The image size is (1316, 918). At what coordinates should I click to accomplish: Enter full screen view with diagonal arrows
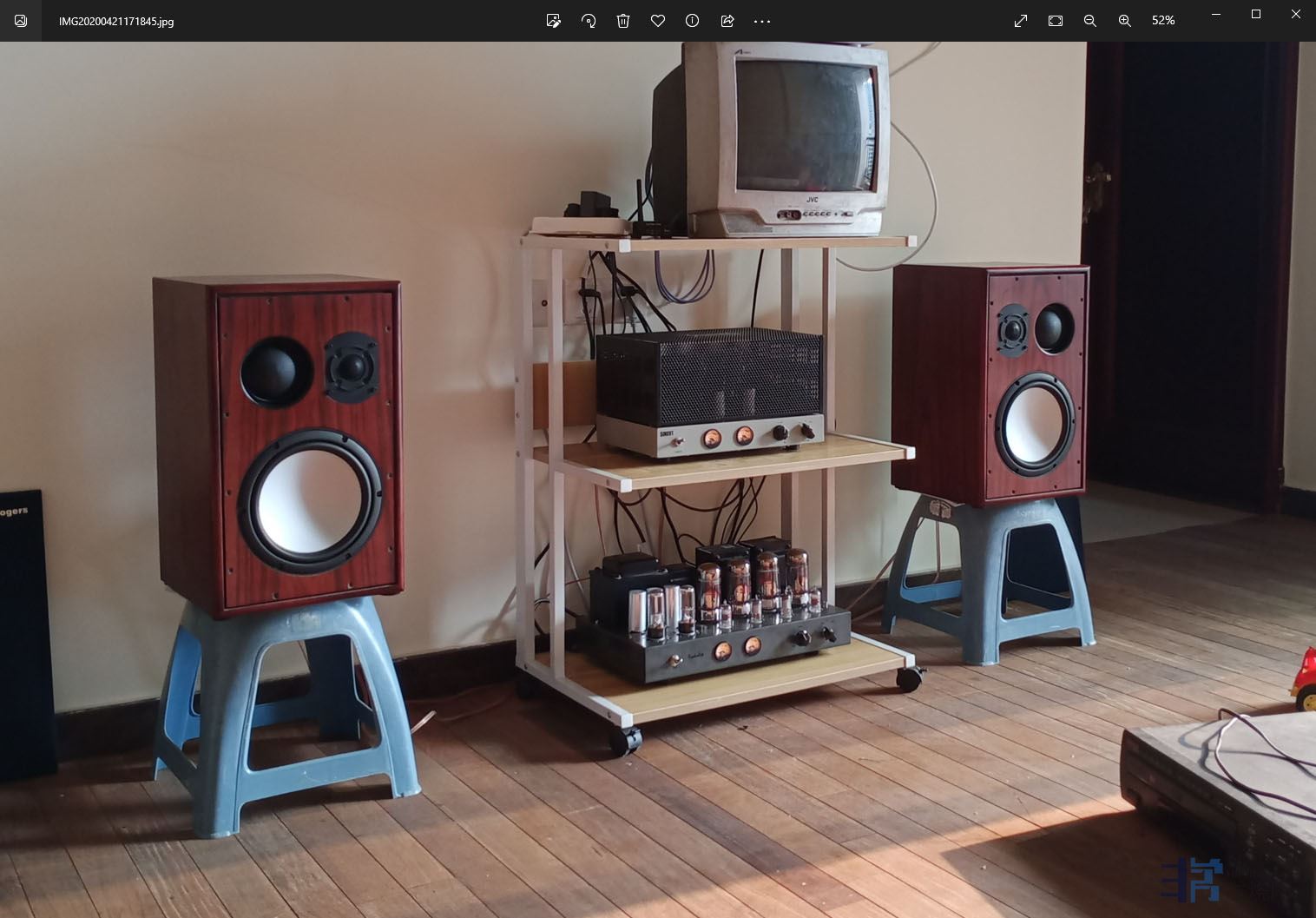pyautogui.click(x=1021, y=21)
